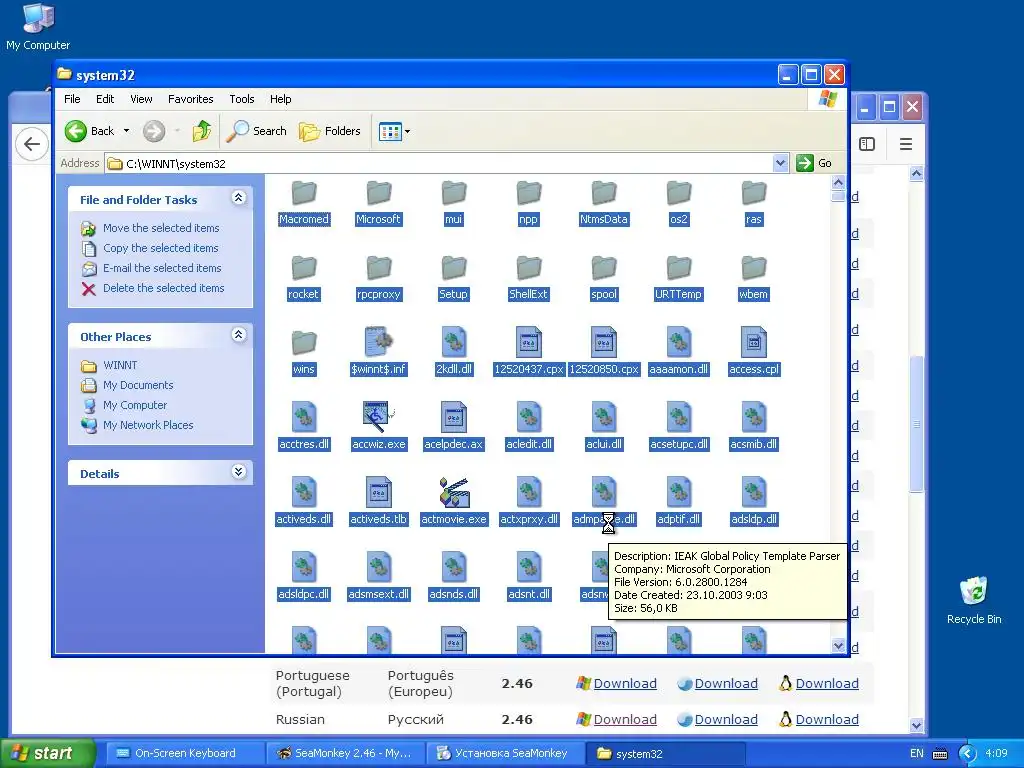The height and width of the screenshot is (768, 1024).
Task: Open the Start menu
Action: [48, 753]
